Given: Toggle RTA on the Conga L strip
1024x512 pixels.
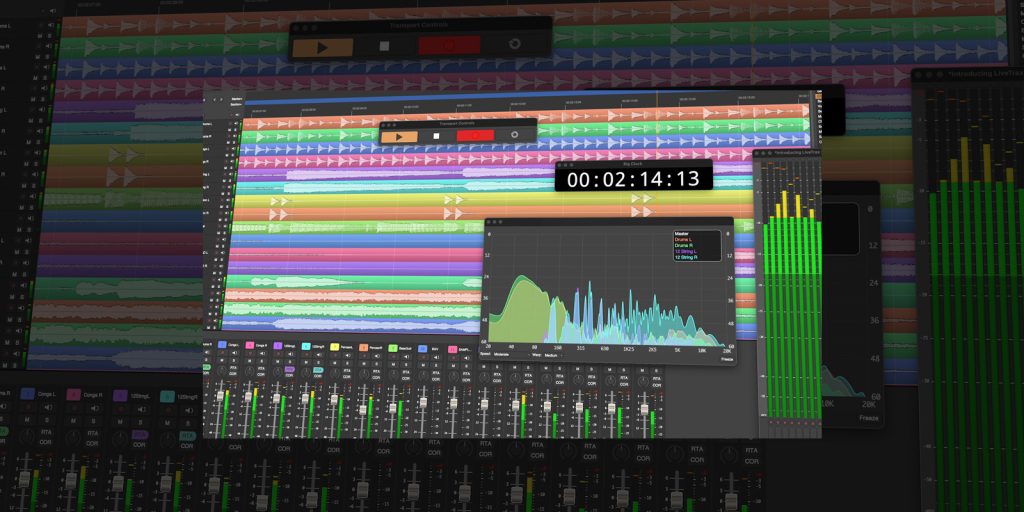Looking at the screenshot, I should coord(233,367).
